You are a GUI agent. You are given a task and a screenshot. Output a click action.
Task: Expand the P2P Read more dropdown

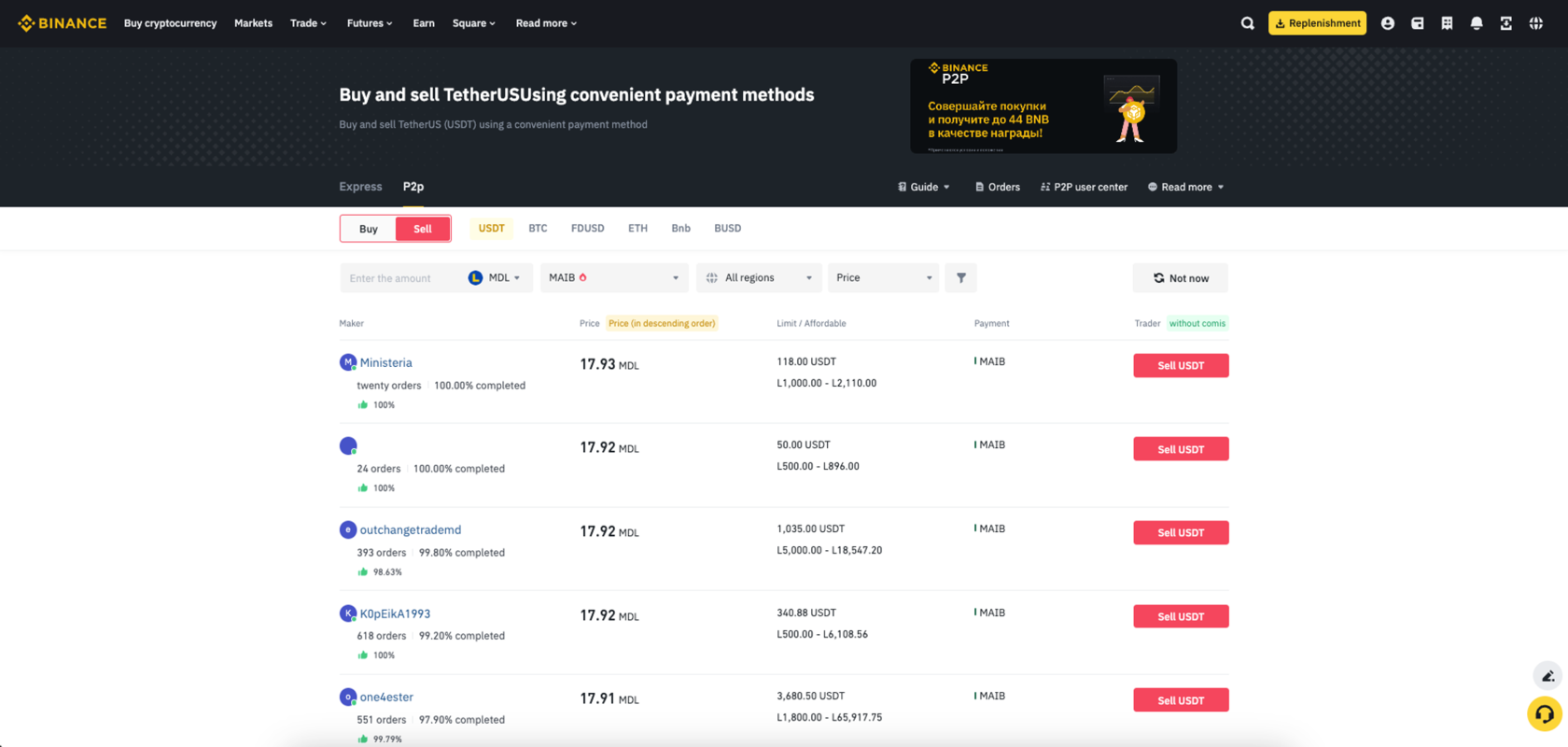pos(1186,187)
